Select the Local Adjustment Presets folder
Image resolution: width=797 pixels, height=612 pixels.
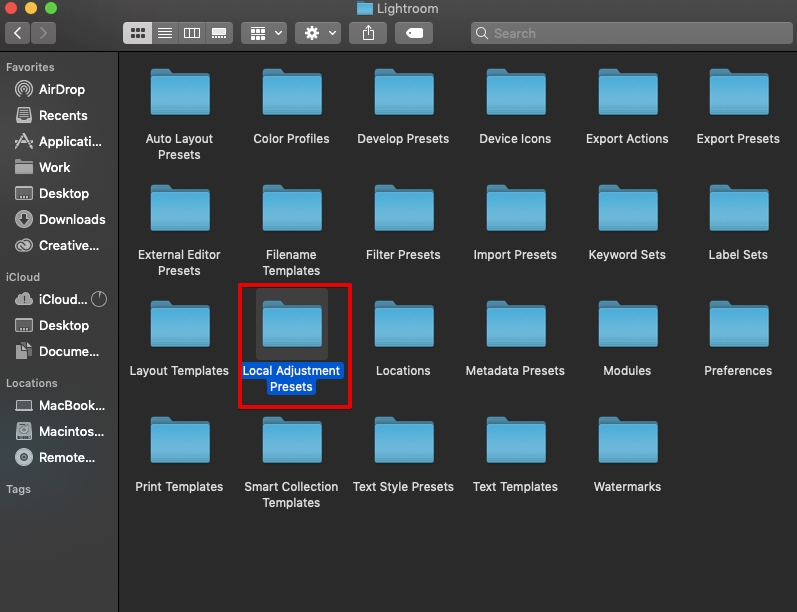point(292,324)
